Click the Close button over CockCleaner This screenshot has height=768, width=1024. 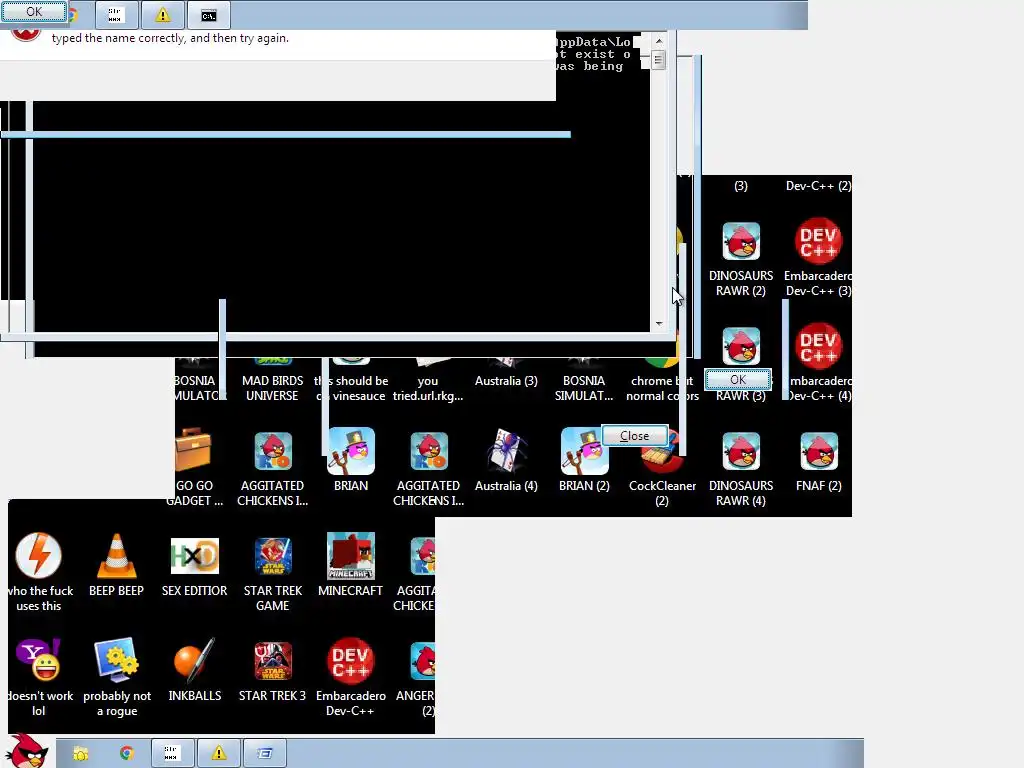634,436
